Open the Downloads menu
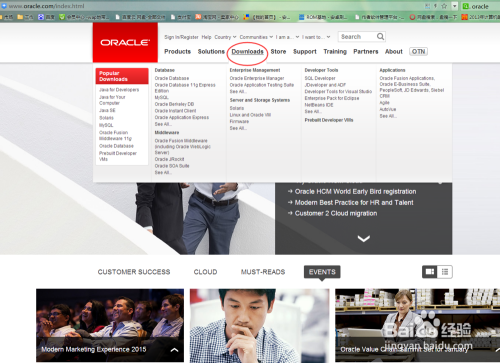 [x=247, y=52]
